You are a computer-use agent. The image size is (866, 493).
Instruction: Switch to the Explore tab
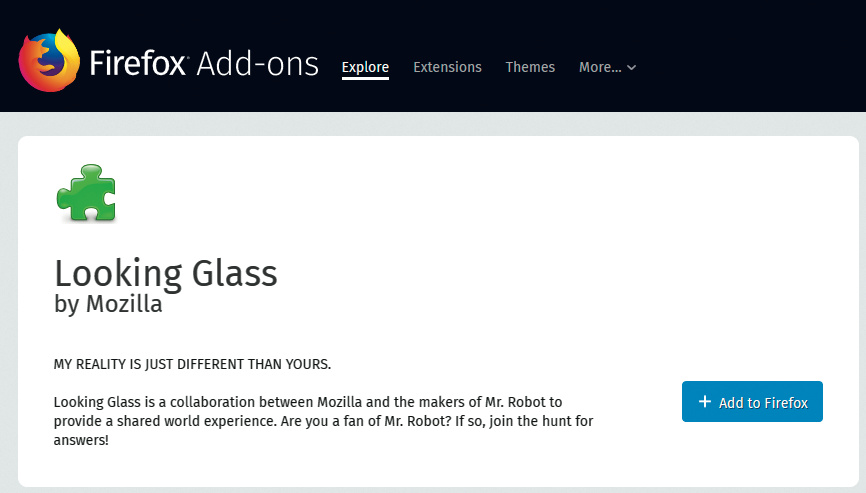pyautogui.click(x=365, y=67)
